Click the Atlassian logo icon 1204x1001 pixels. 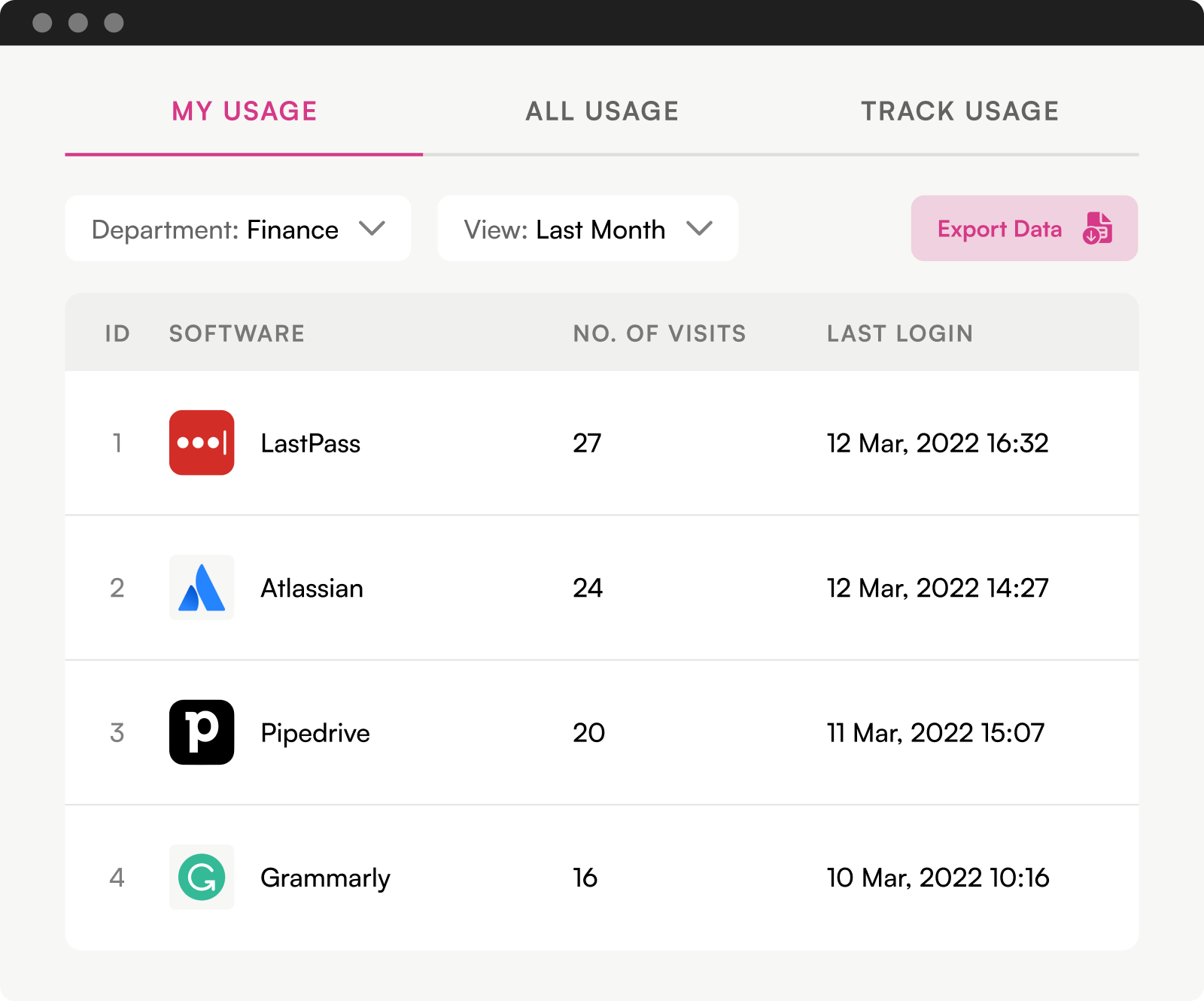pos(202,588)
